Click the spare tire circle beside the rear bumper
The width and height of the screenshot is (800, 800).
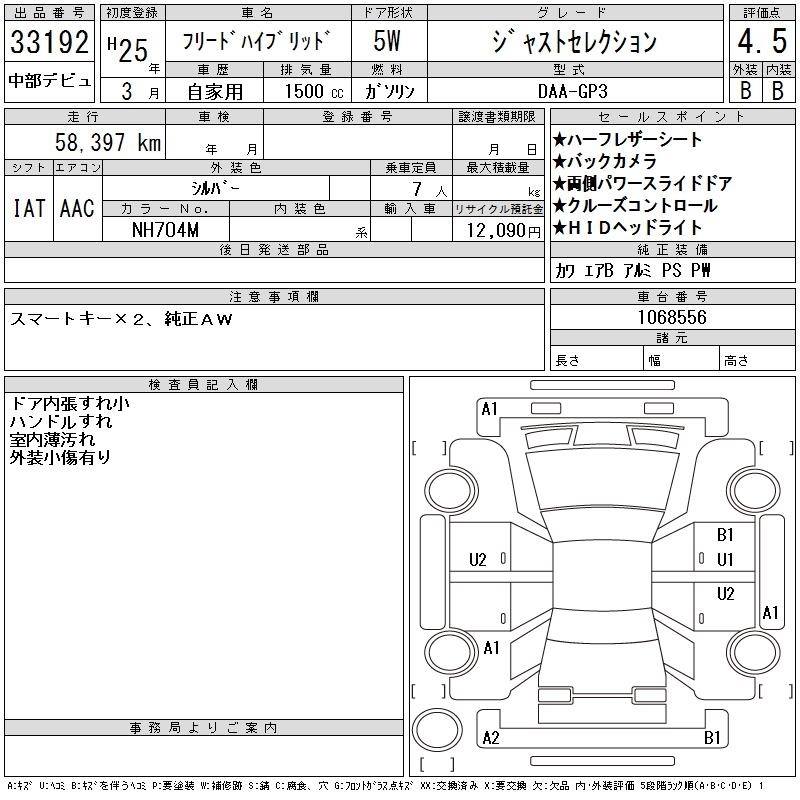434,732
